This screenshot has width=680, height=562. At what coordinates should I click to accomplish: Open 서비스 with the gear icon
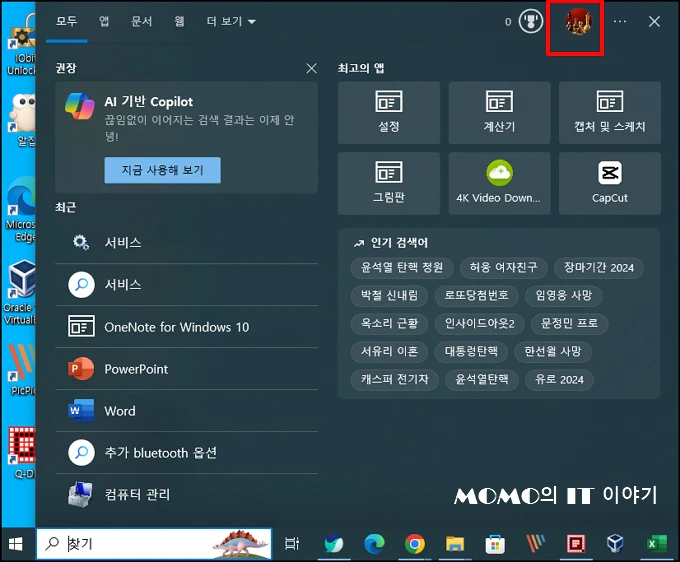point(186,242)
